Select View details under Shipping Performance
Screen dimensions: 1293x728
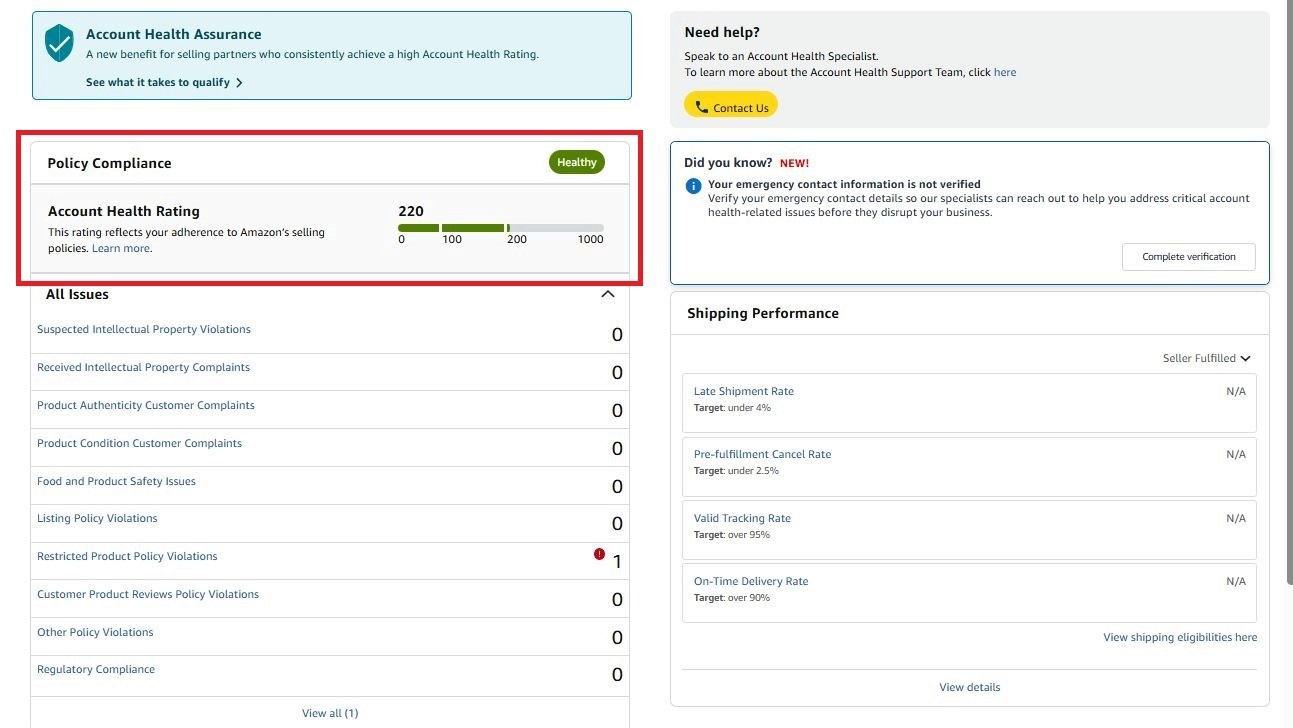(x=968, y=686)
